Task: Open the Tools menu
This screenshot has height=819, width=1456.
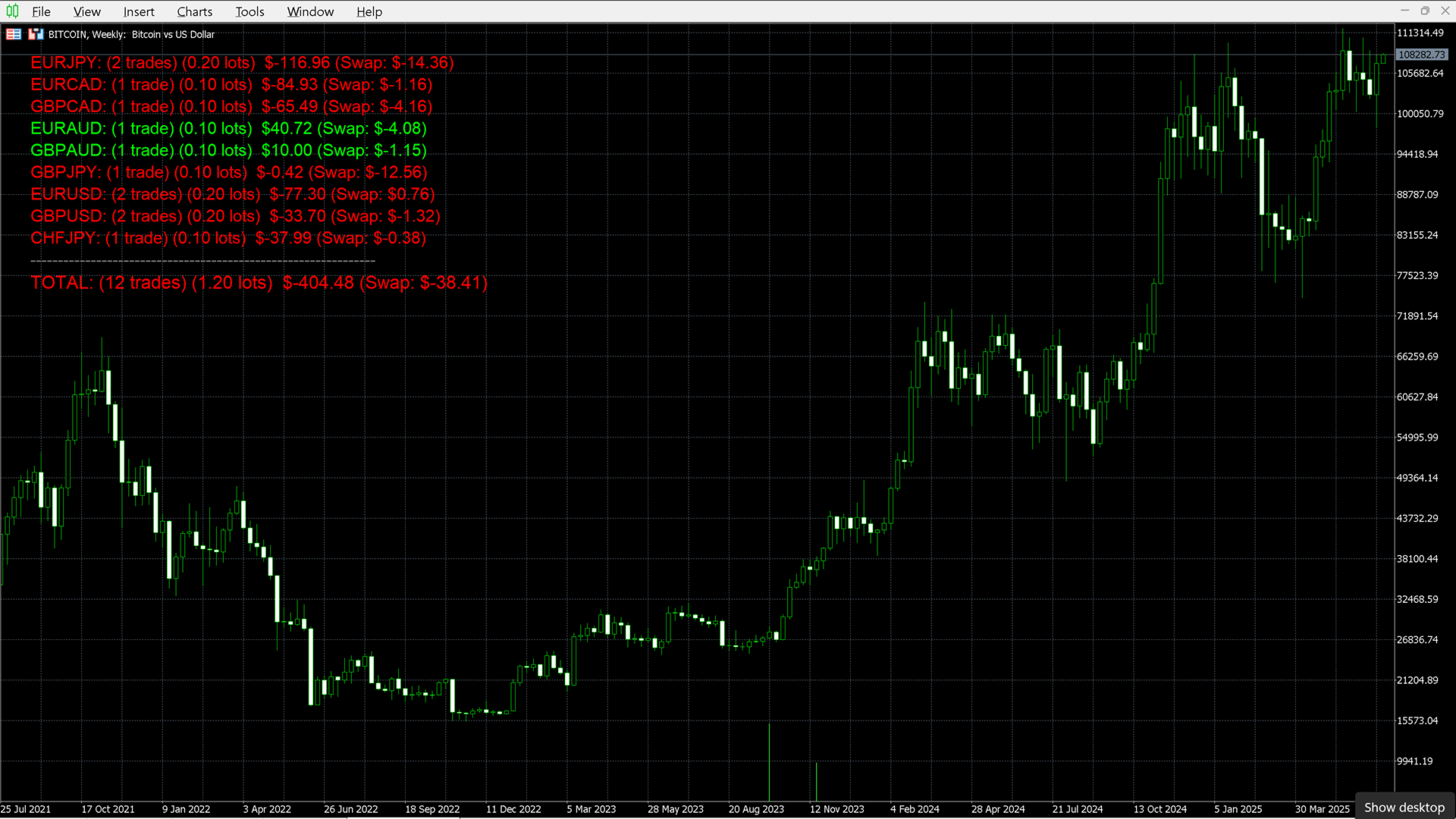Action: [249, 11]
